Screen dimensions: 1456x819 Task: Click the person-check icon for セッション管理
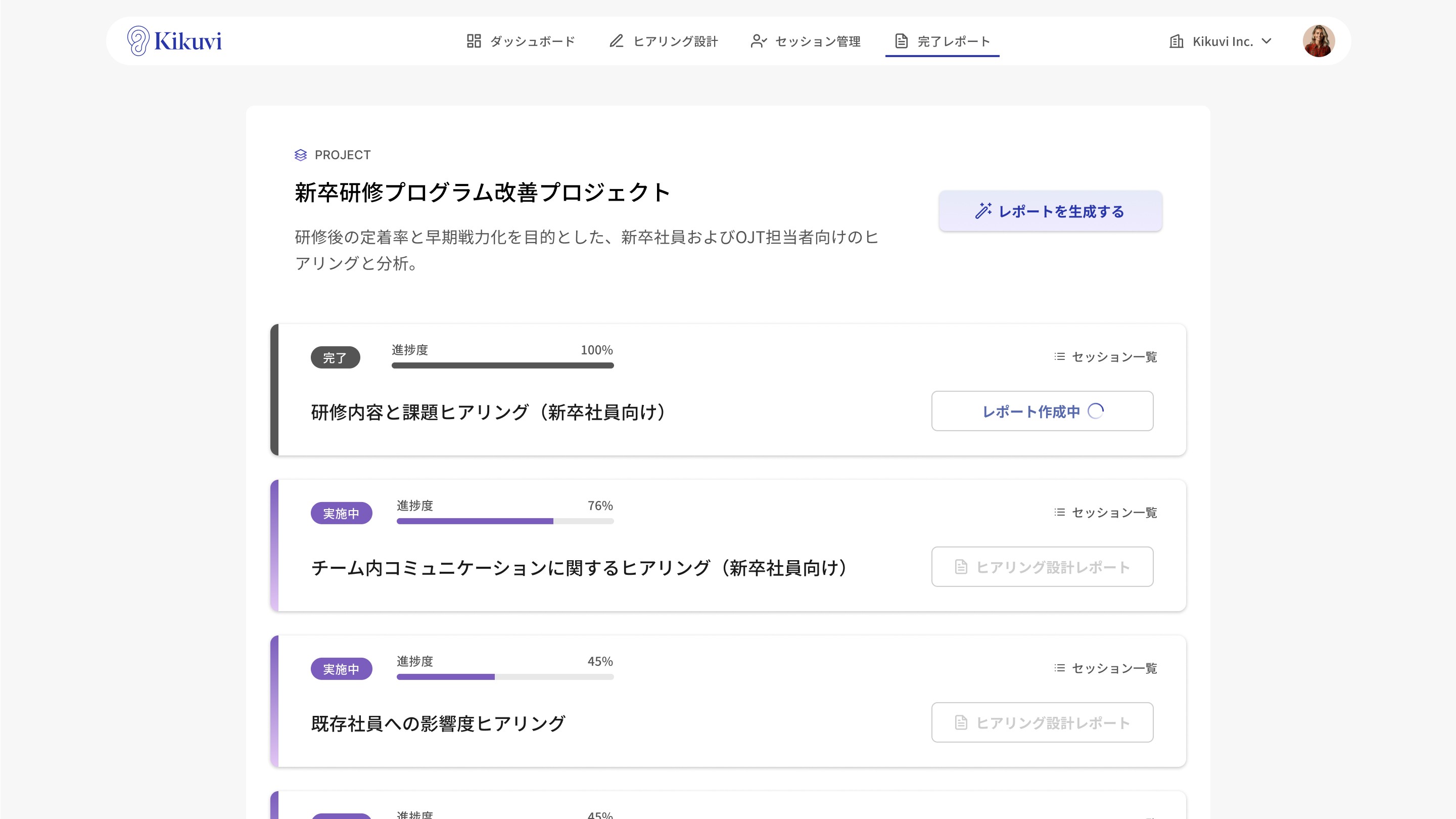[759, 41]
